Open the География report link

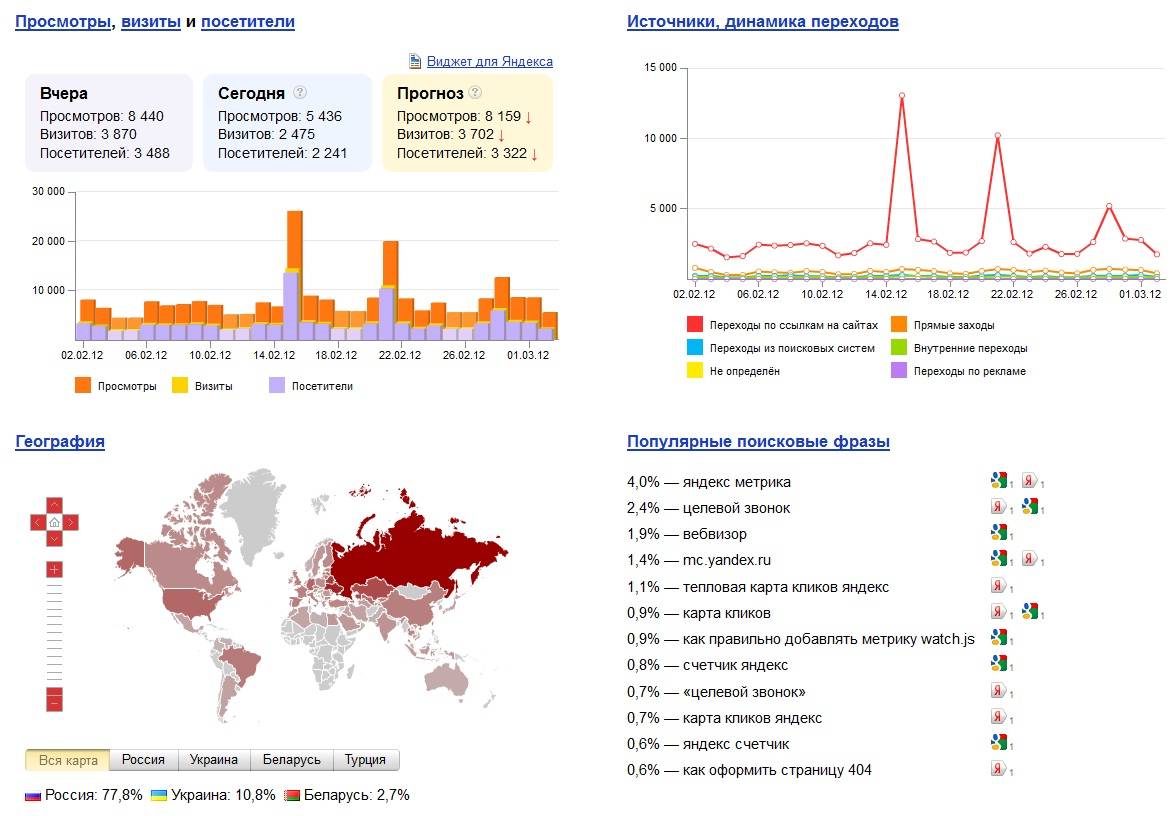60,441
